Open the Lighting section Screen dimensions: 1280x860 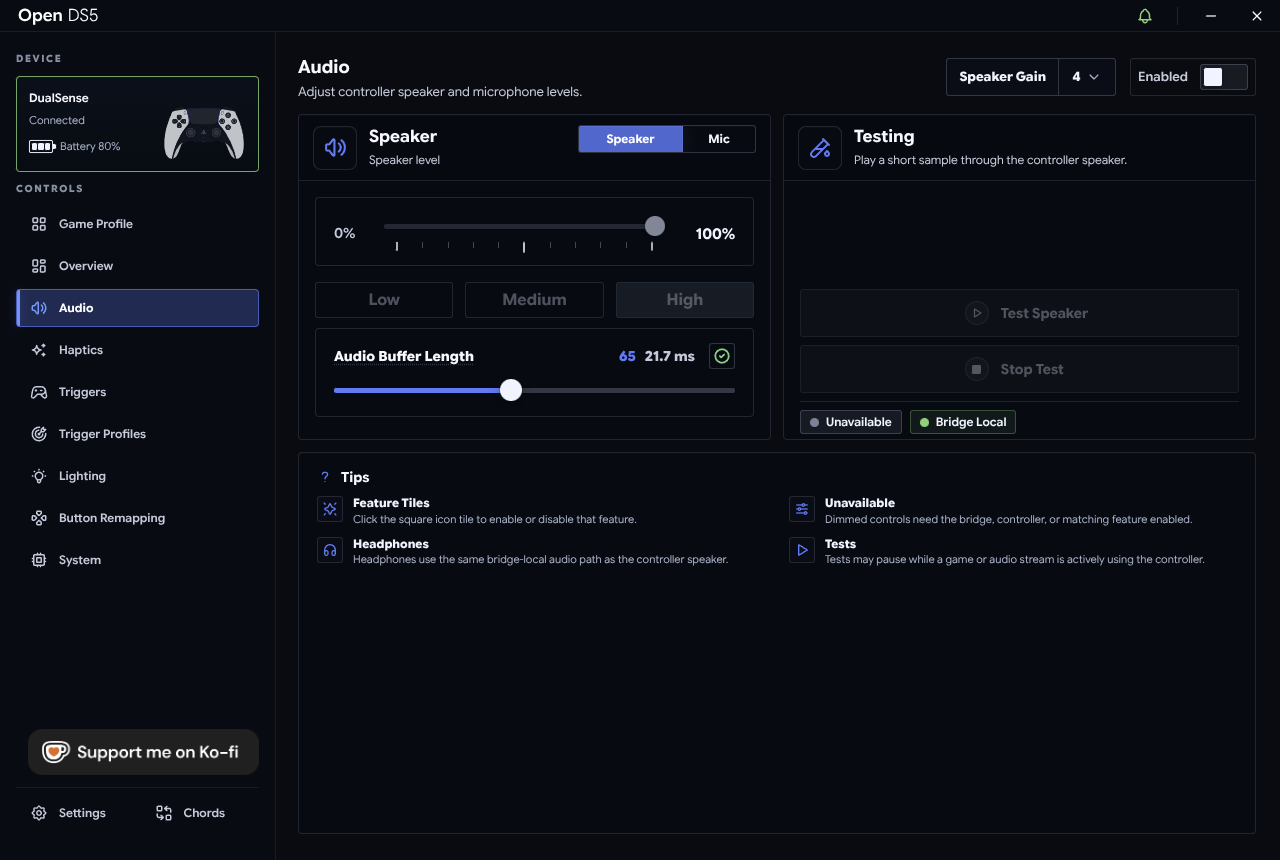(138, 476)
